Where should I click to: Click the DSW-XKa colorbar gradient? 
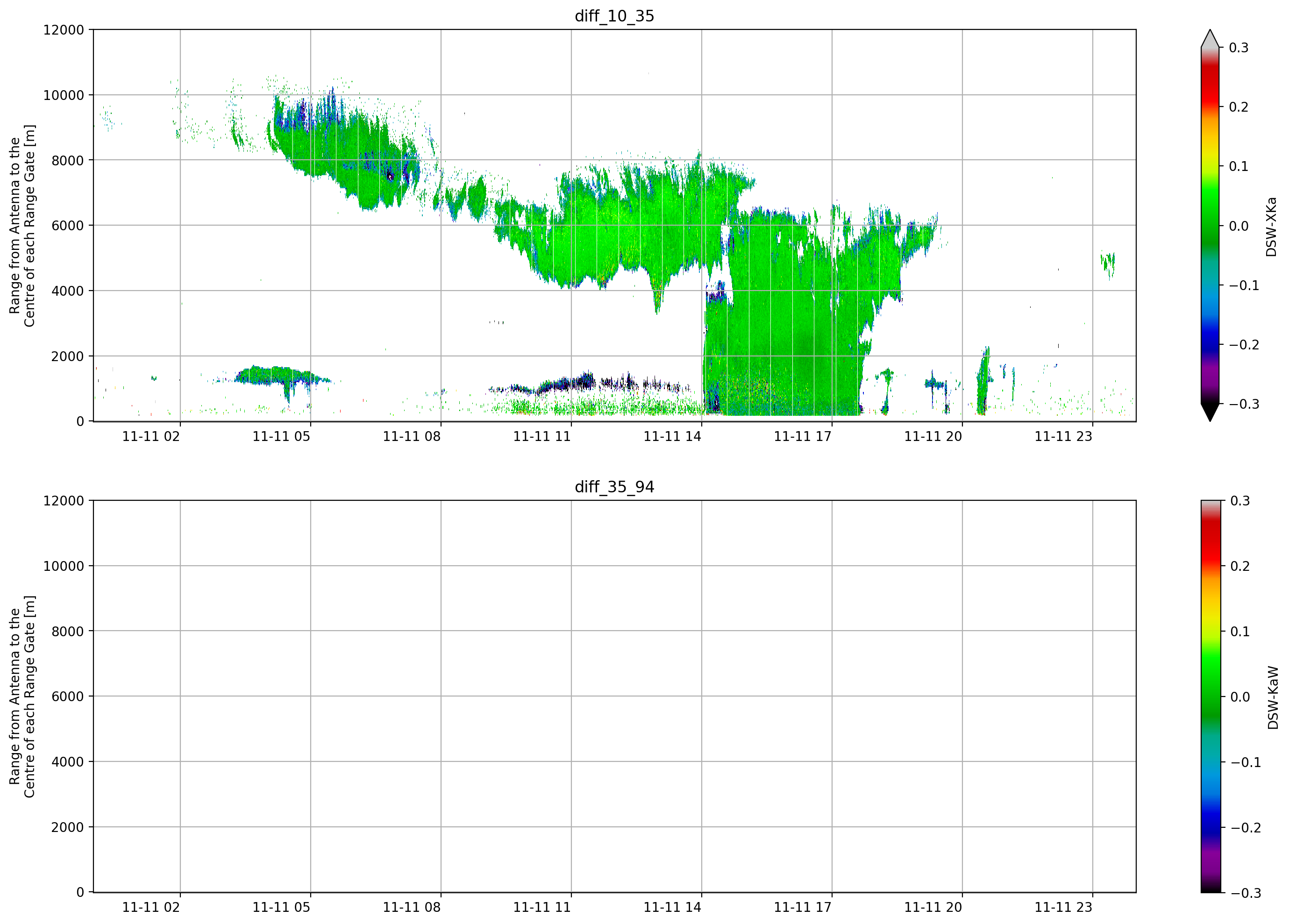click(1210, 226)
